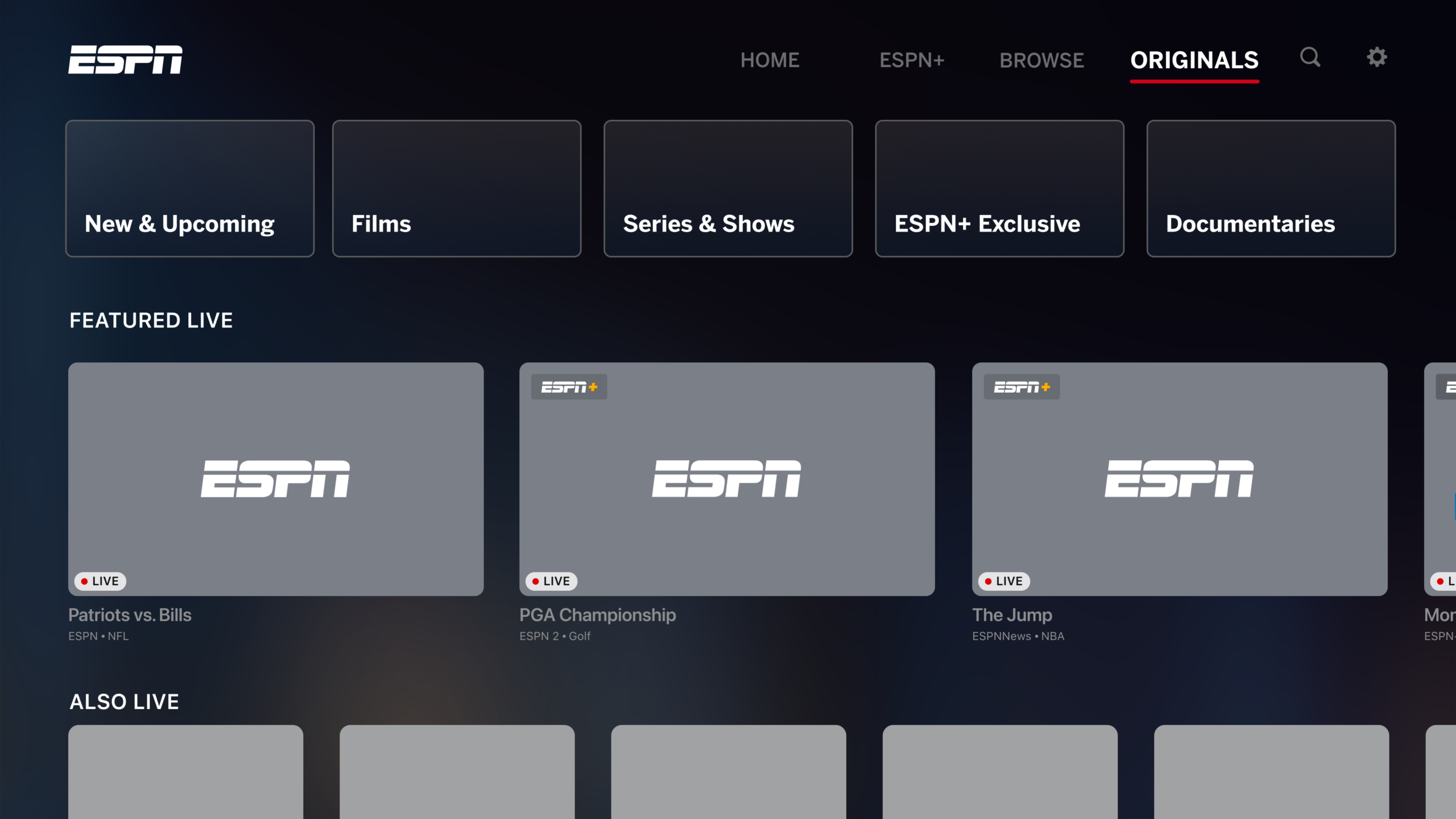Select the third Also Live thumbnail
This screenshot has width=1456, height=819.
click(x=729, y=772)
